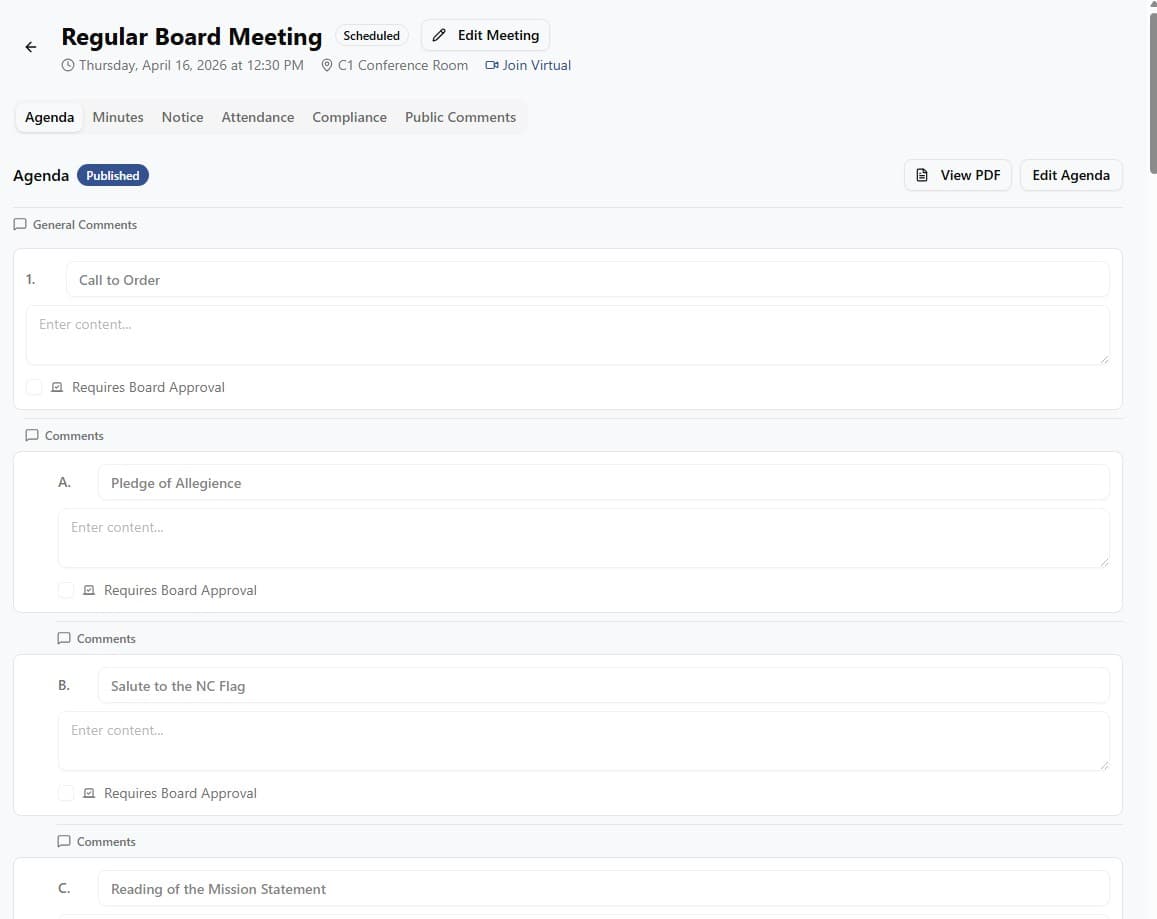This screenshot has width=1157, height=919.
Task: Click the C1 Conference Room location text
Action: point(403,65)
